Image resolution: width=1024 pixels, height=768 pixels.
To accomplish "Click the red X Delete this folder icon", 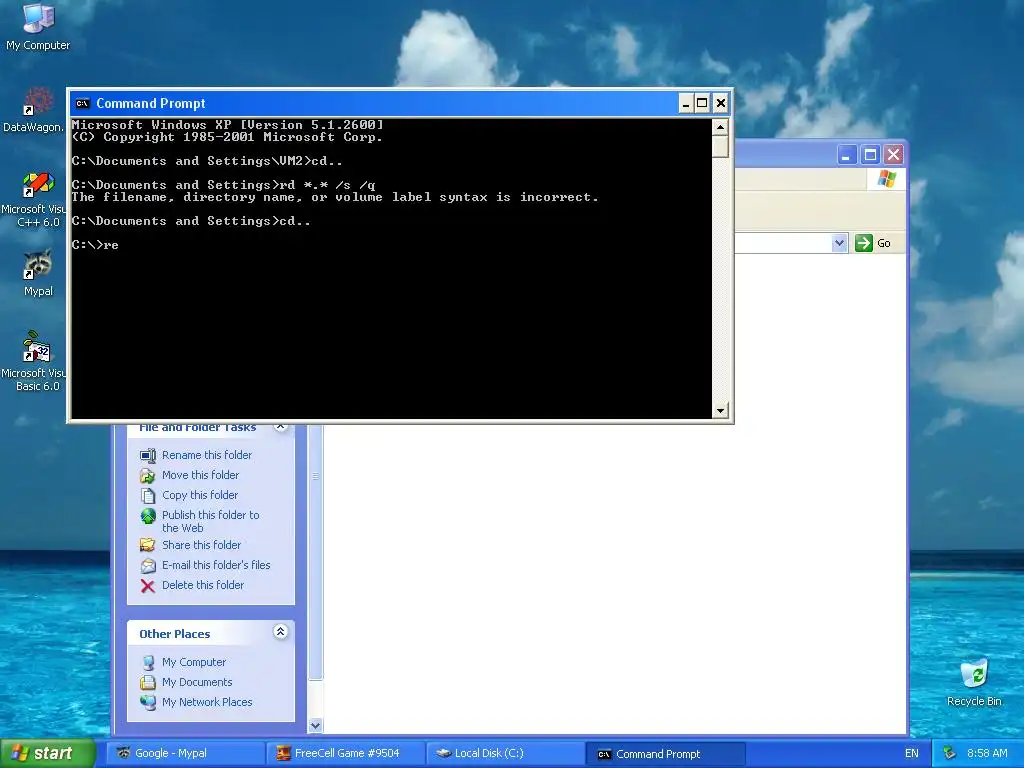I will [x=148, y=586].
